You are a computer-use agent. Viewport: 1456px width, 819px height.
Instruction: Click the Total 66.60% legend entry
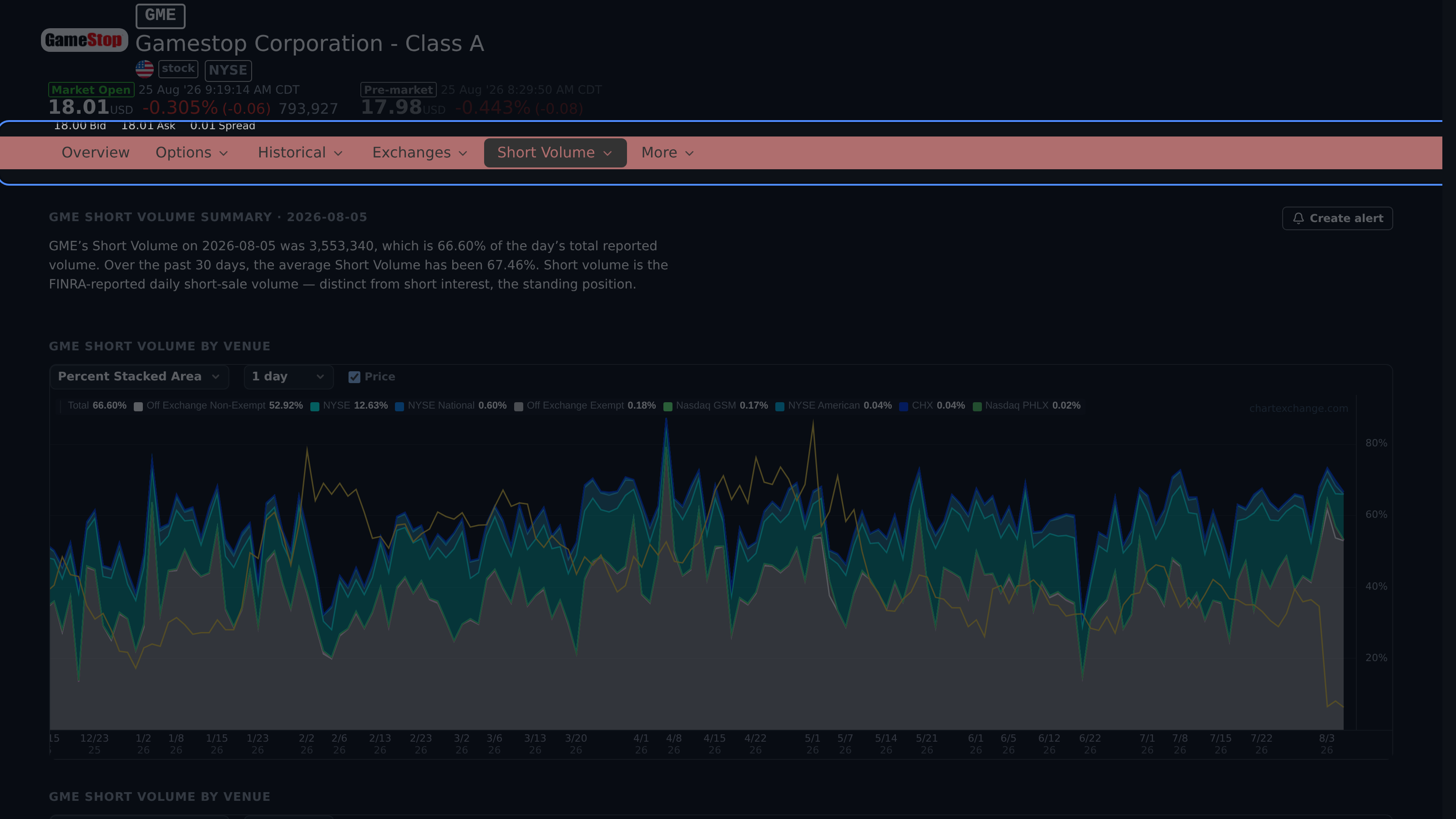pyautogui.click(x=97, y=405)
